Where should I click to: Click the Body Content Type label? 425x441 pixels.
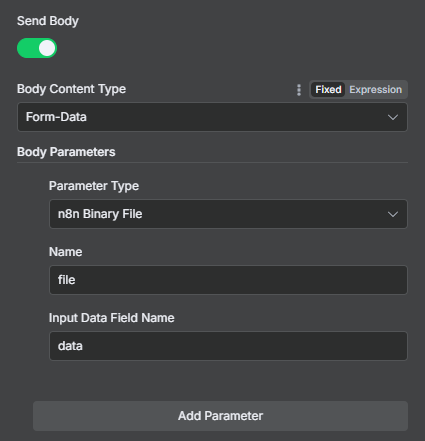[71, 89]
